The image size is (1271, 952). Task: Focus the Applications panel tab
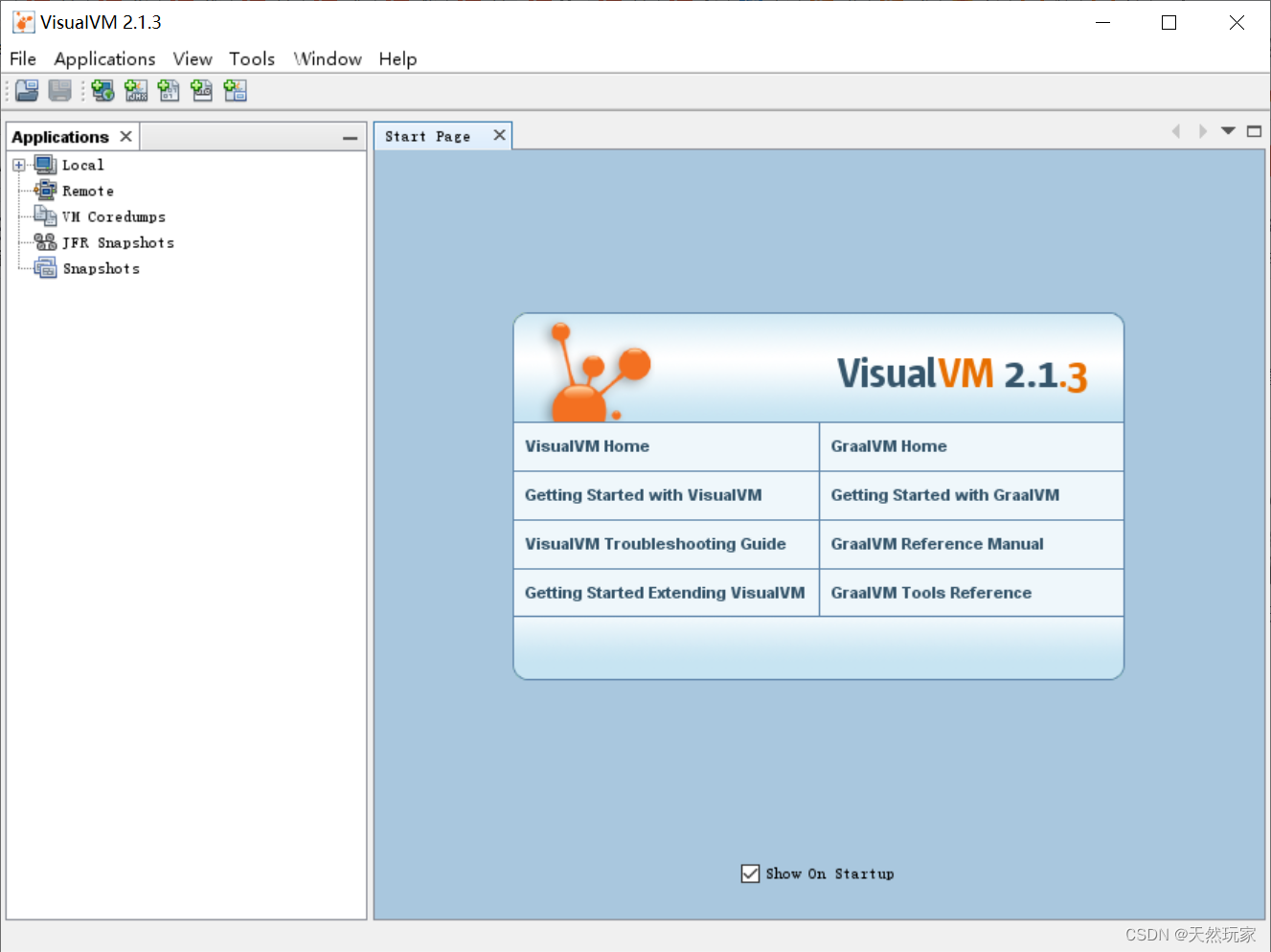point(60,137)
